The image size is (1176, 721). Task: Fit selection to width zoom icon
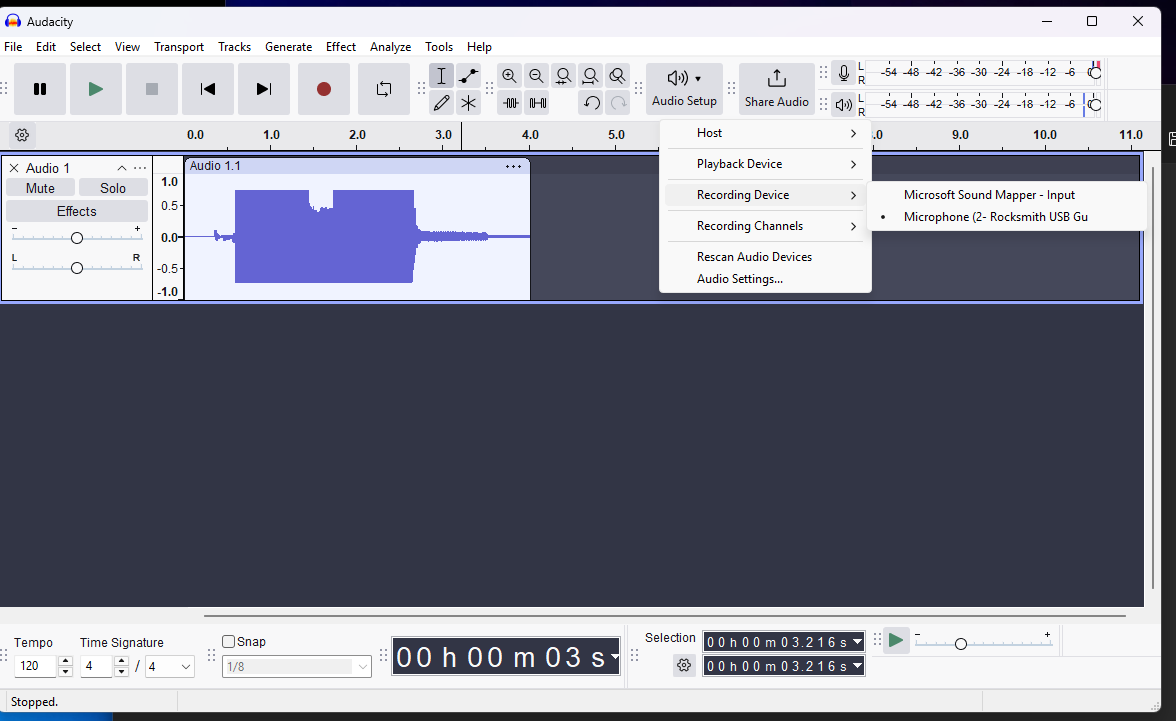click(x=563, y=76)
